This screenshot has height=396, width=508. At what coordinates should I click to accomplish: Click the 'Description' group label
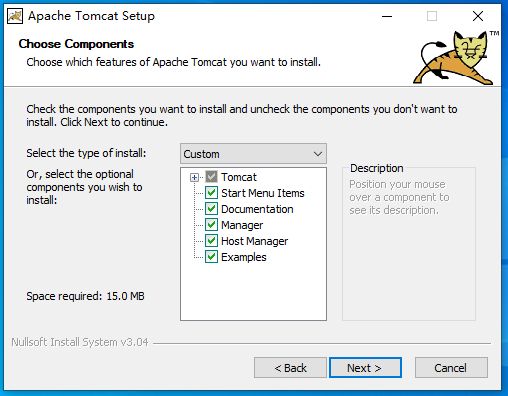(x=377, y=168)
